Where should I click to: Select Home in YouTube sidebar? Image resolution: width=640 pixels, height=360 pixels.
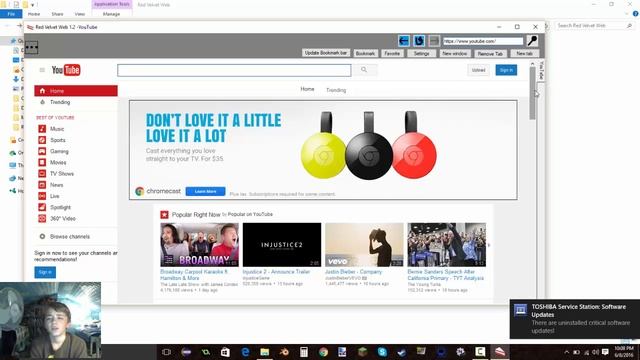76,91
